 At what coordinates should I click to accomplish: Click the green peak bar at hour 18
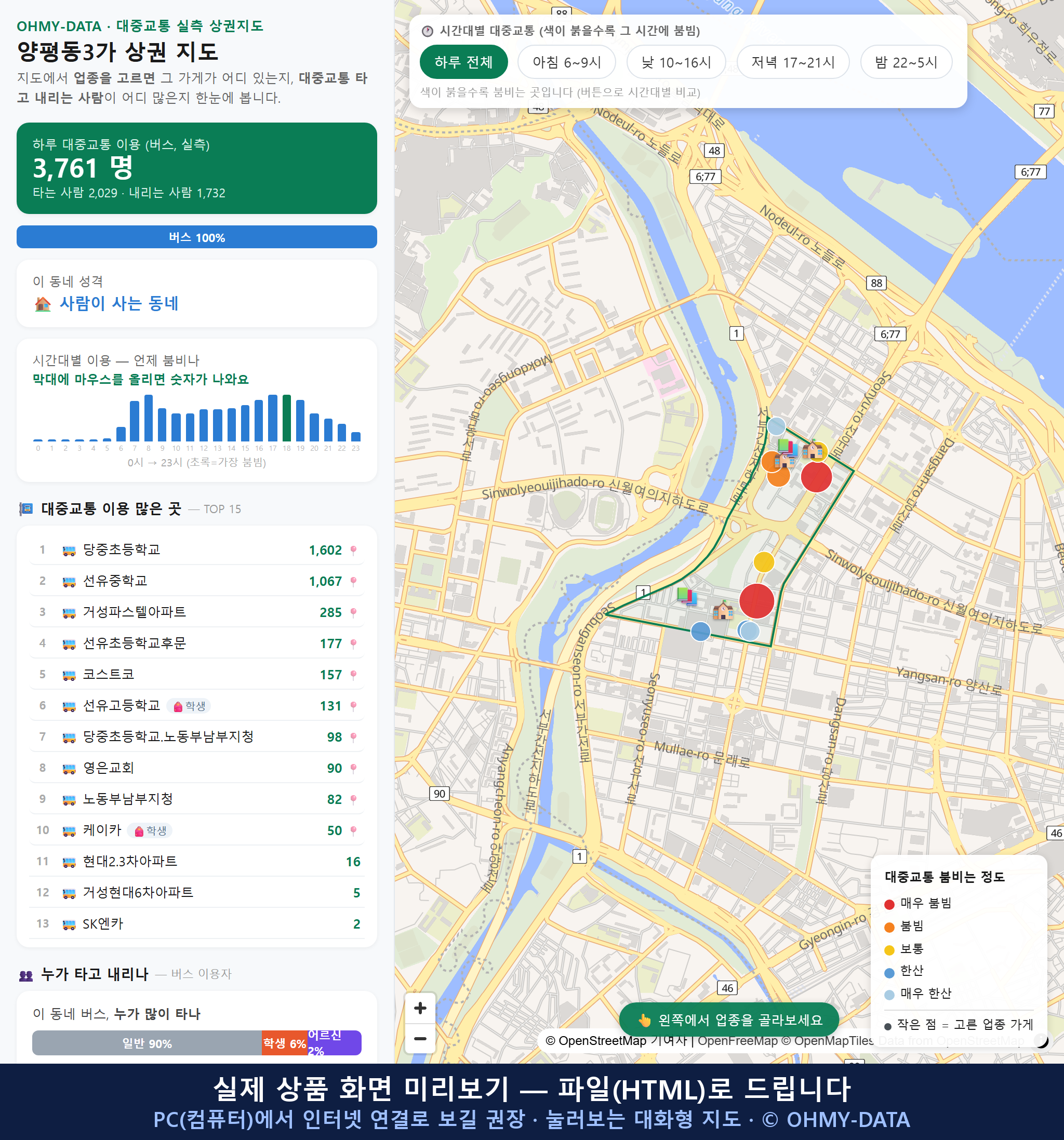click(x=287, y=418)
